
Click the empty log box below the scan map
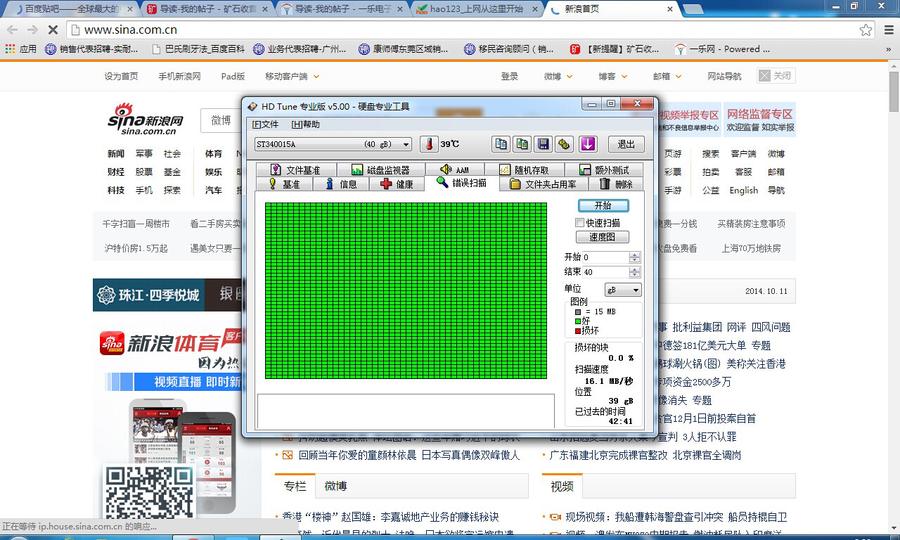[406, 411]
